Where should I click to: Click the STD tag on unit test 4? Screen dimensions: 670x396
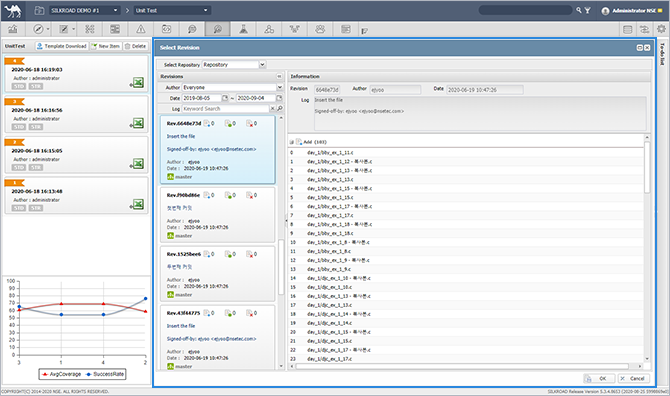tap(19, 86)
